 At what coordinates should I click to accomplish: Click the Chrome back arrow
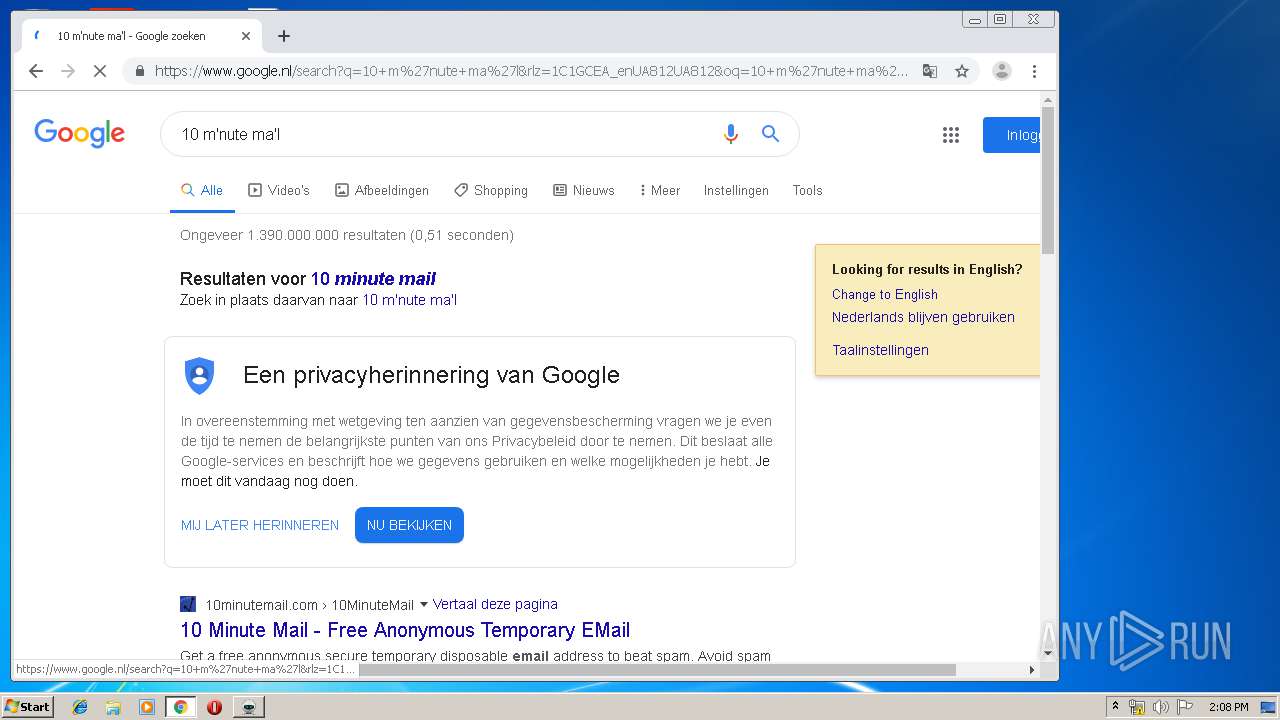(x=36, y=71)
